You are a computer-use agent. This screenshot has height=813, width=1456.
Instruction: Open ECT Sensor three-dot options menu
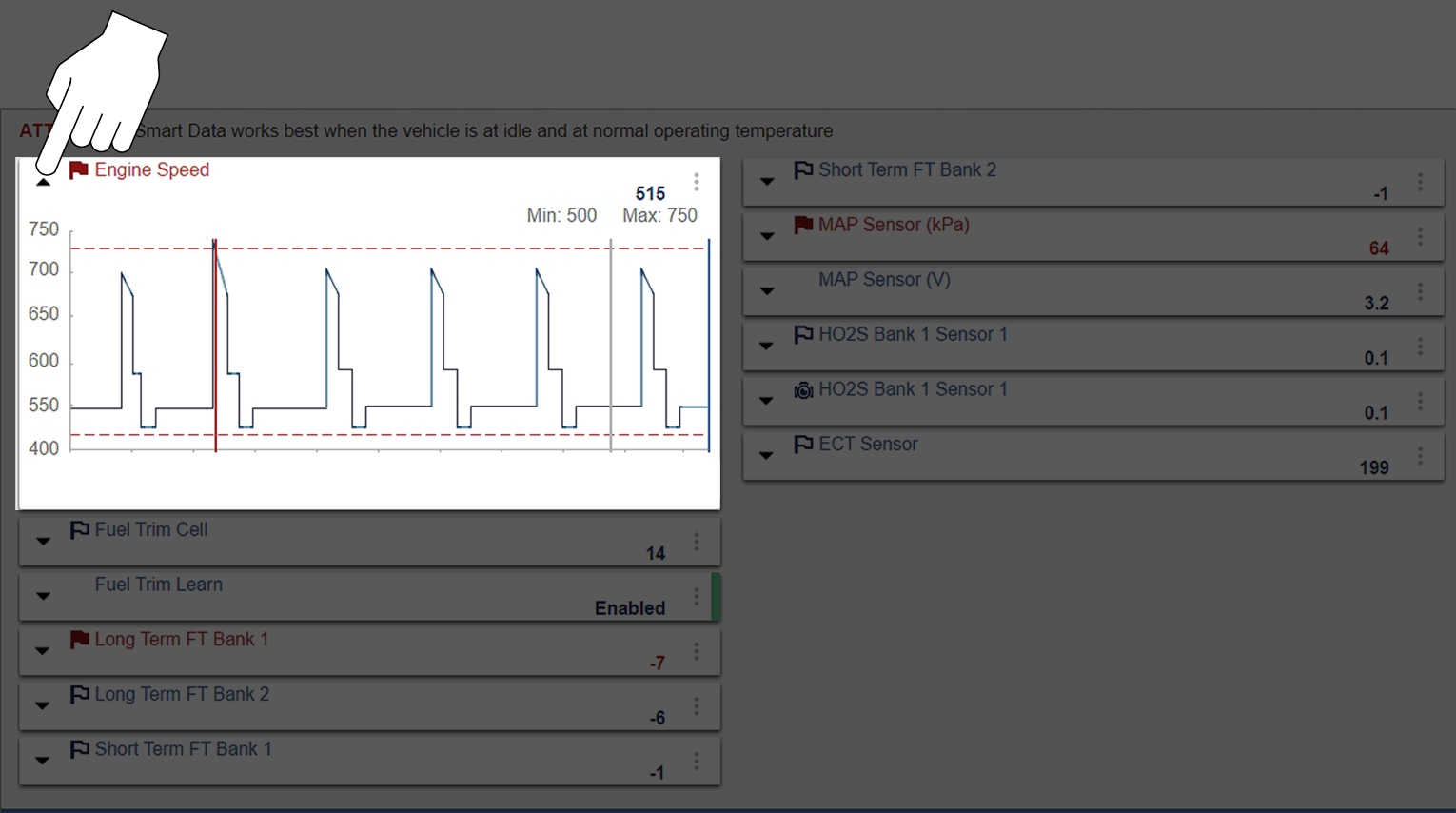coord(1420,456)
